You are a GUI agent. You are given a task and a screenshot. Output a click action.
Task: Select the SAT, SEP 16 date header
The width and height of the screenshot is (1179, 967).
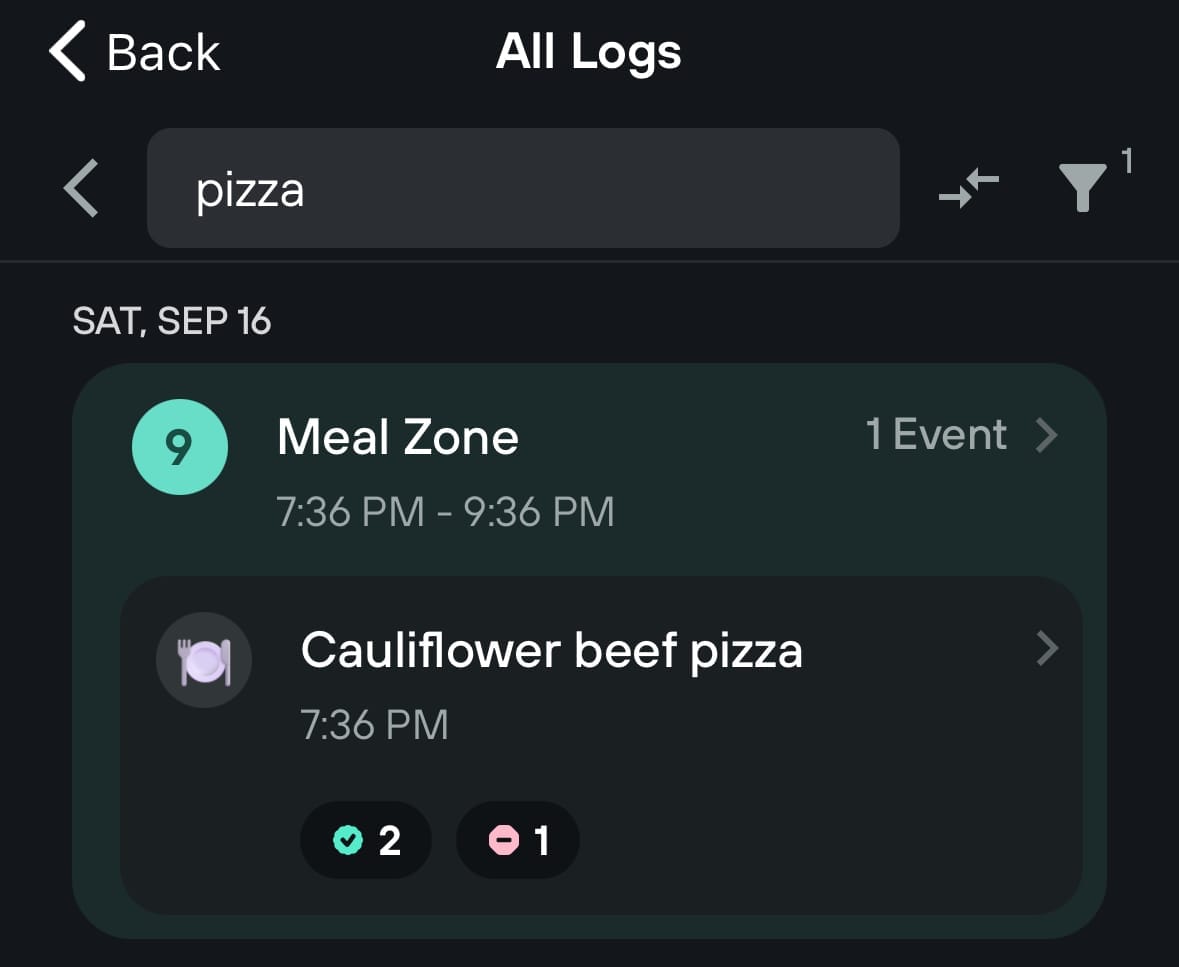click(x=172, y=321)
